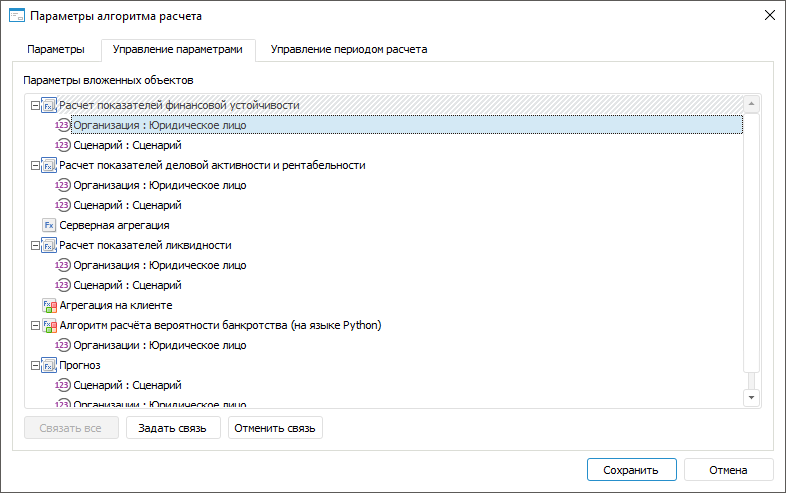Viewport: 786px width, 493px height.
Task: Click the Python bankruptcy algorithm icon
Action: (x=49, y=325)
